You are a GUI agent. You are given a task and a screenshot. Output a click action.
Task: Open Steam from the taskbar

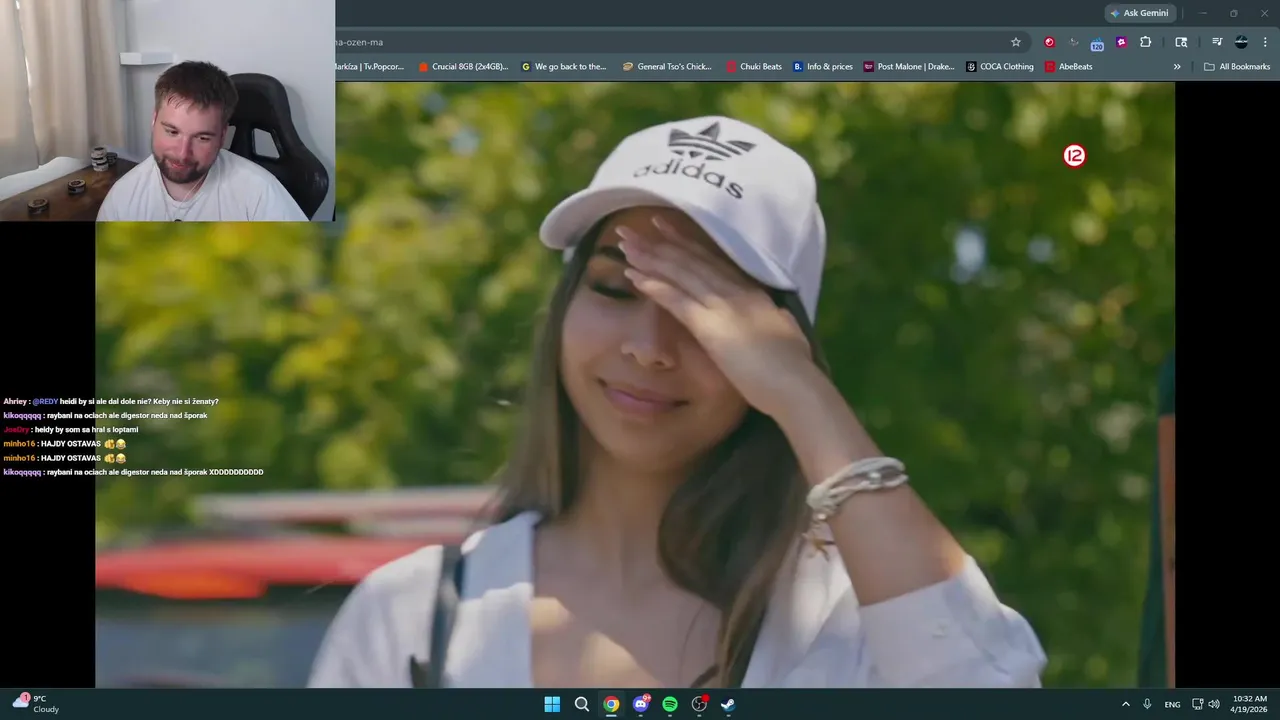[x=728, y=704]
